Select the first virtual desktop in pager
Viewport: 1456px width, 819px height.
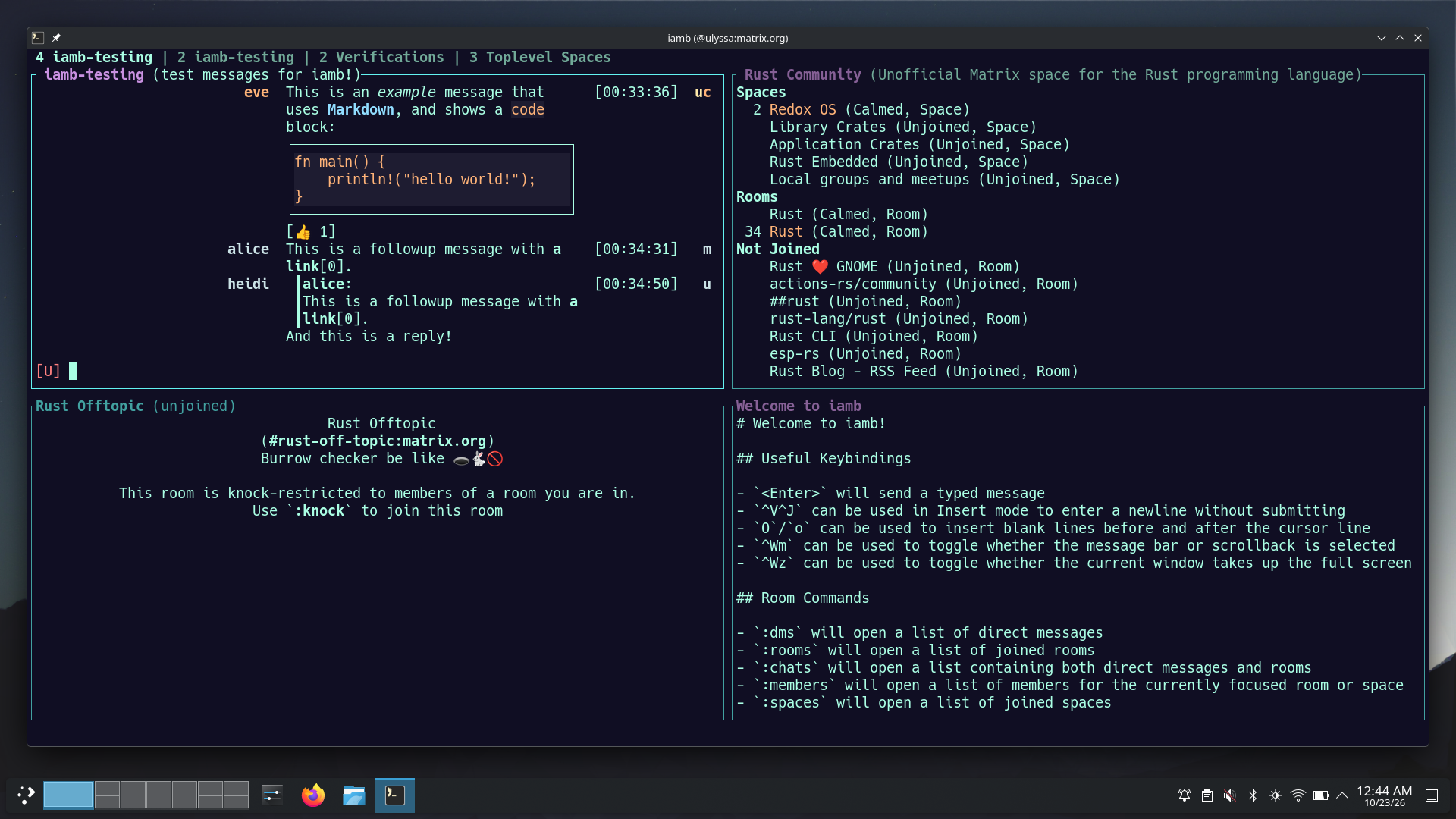point(68,795)
